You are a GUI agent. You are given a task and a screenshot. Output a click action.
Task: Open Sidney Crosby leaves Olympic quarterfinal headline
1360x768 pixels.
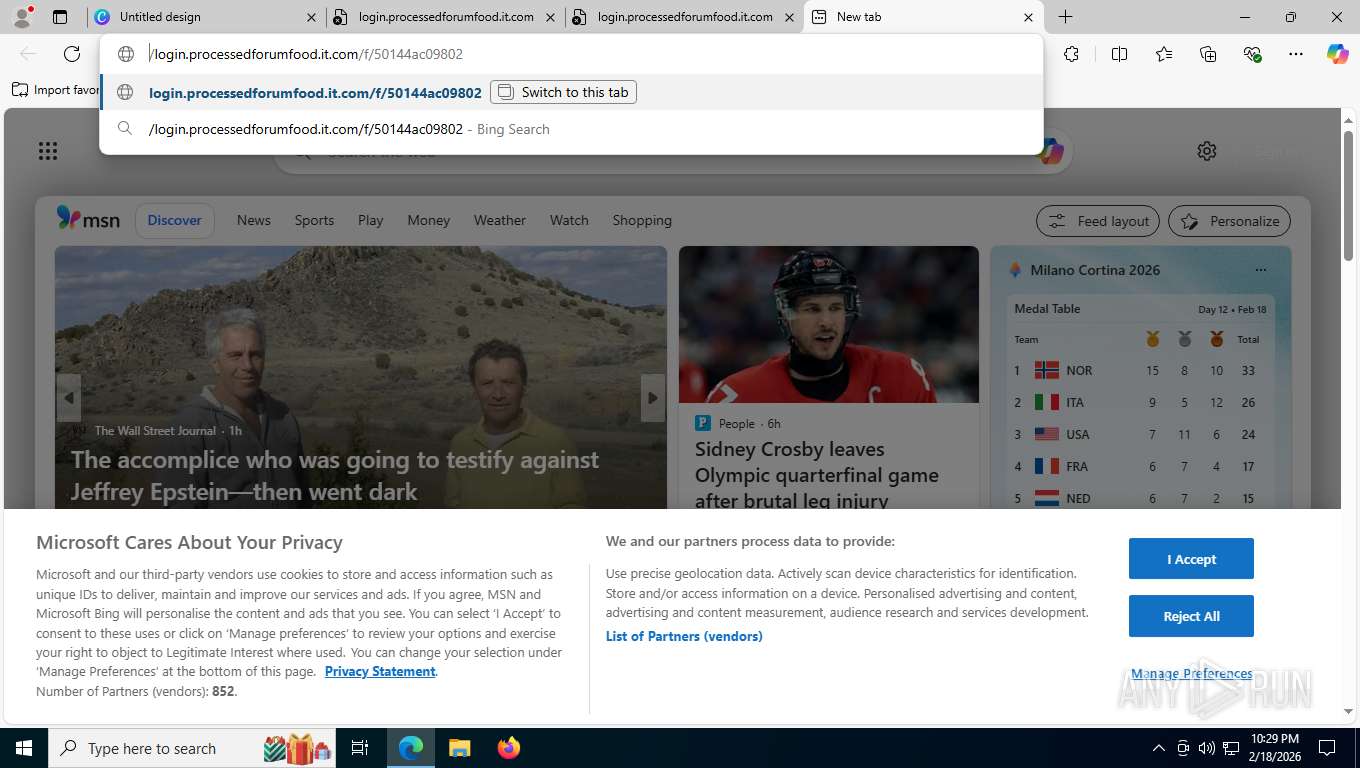click(x=817, y=475)
